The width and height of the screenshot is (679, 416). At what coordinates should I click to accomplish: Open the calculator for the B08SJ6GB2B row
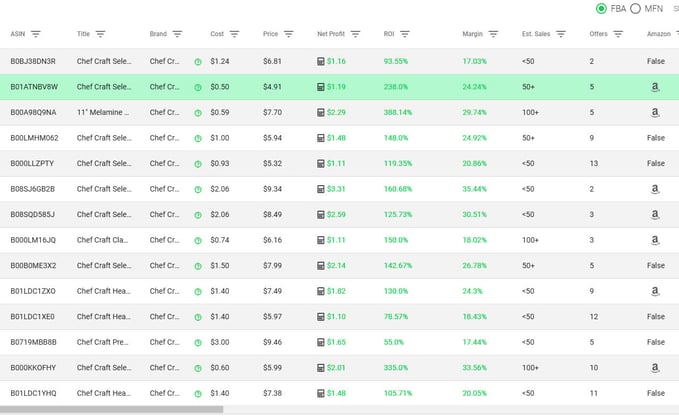(321, 189)
